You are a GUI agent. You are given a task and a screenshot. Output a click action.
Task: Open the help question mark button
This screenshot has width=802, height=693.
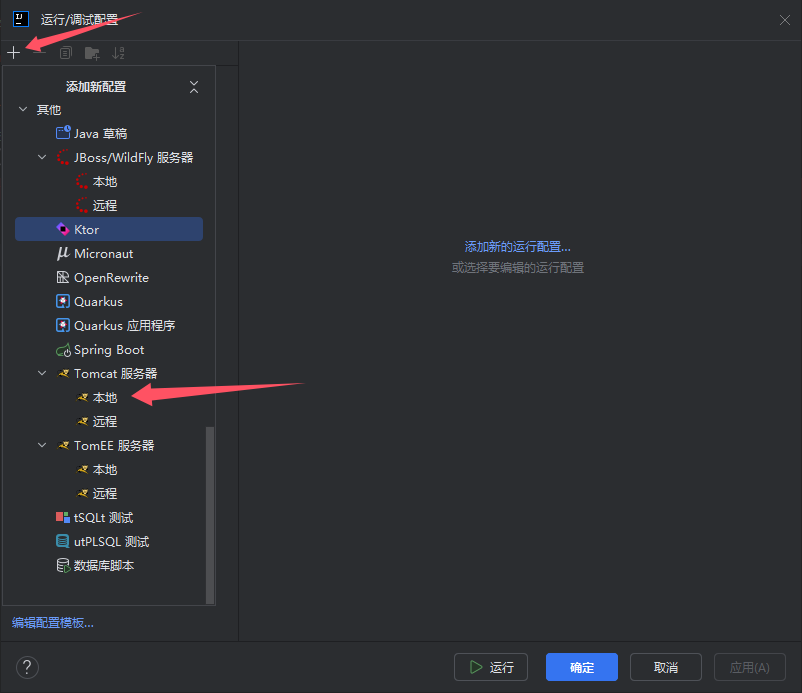[x=27, y=667]
